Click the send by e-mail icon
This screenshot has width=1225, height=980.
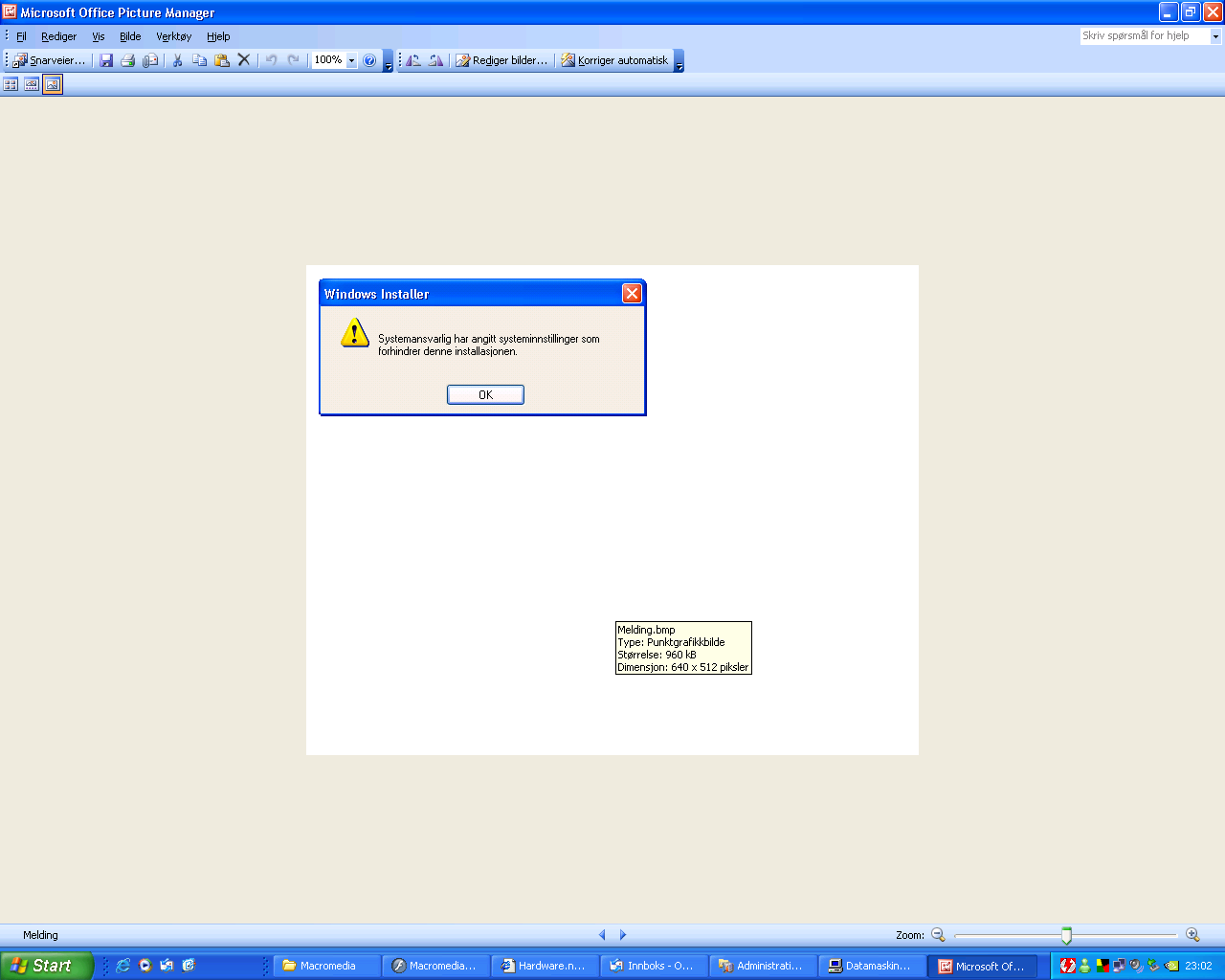click(x=150, y=60)
